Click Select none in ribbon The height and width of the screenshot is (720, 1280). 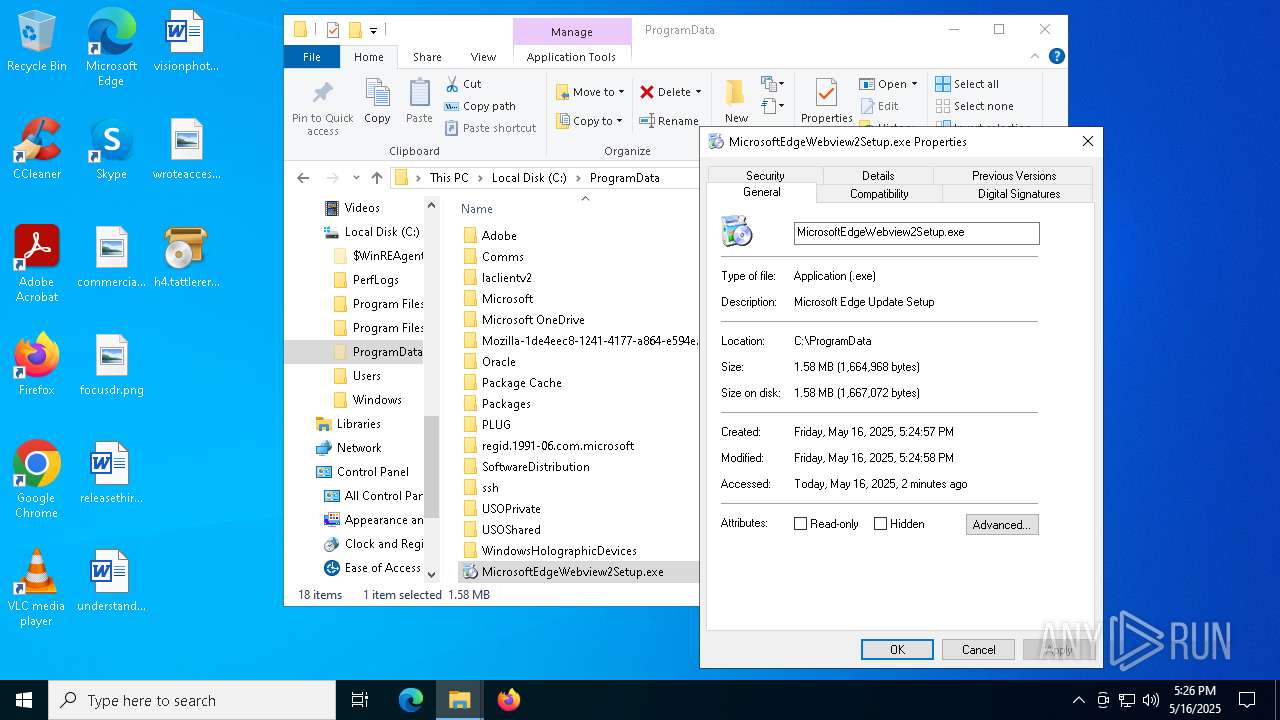pos(974,106)
